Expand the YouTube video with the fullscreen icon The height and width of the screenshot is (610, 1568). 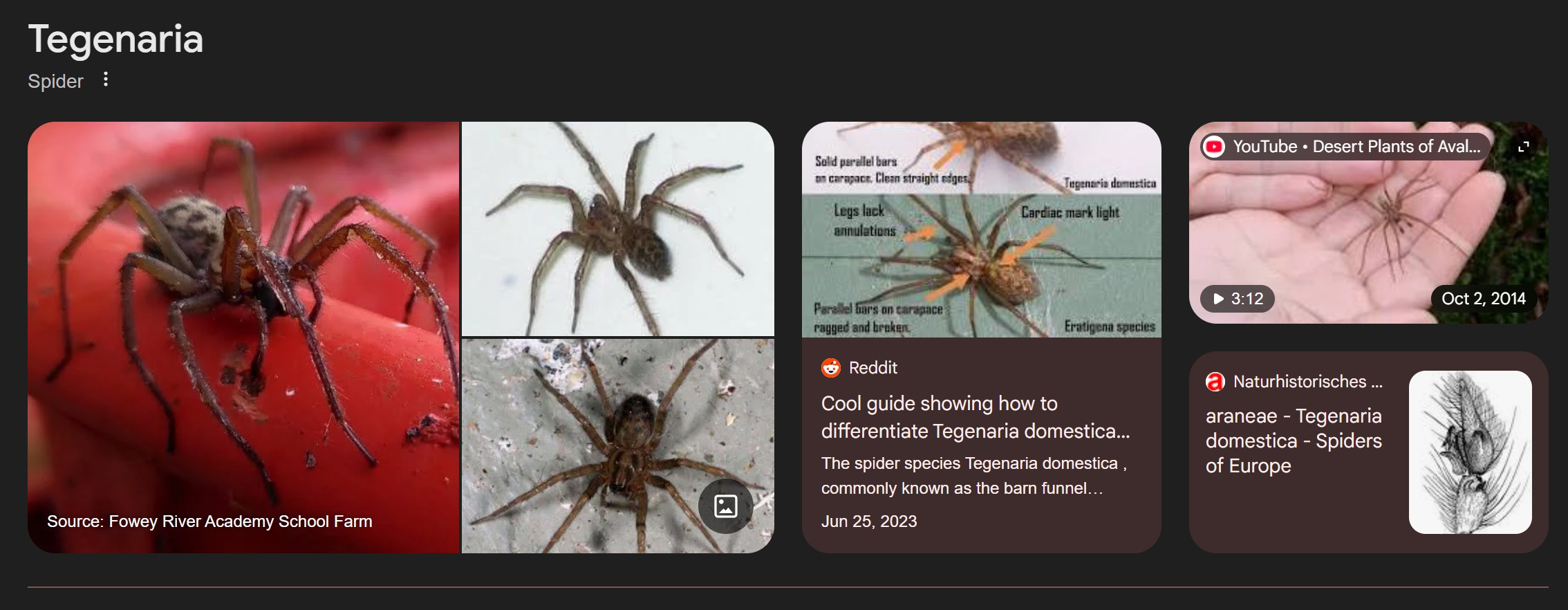tap(1523, 147)
